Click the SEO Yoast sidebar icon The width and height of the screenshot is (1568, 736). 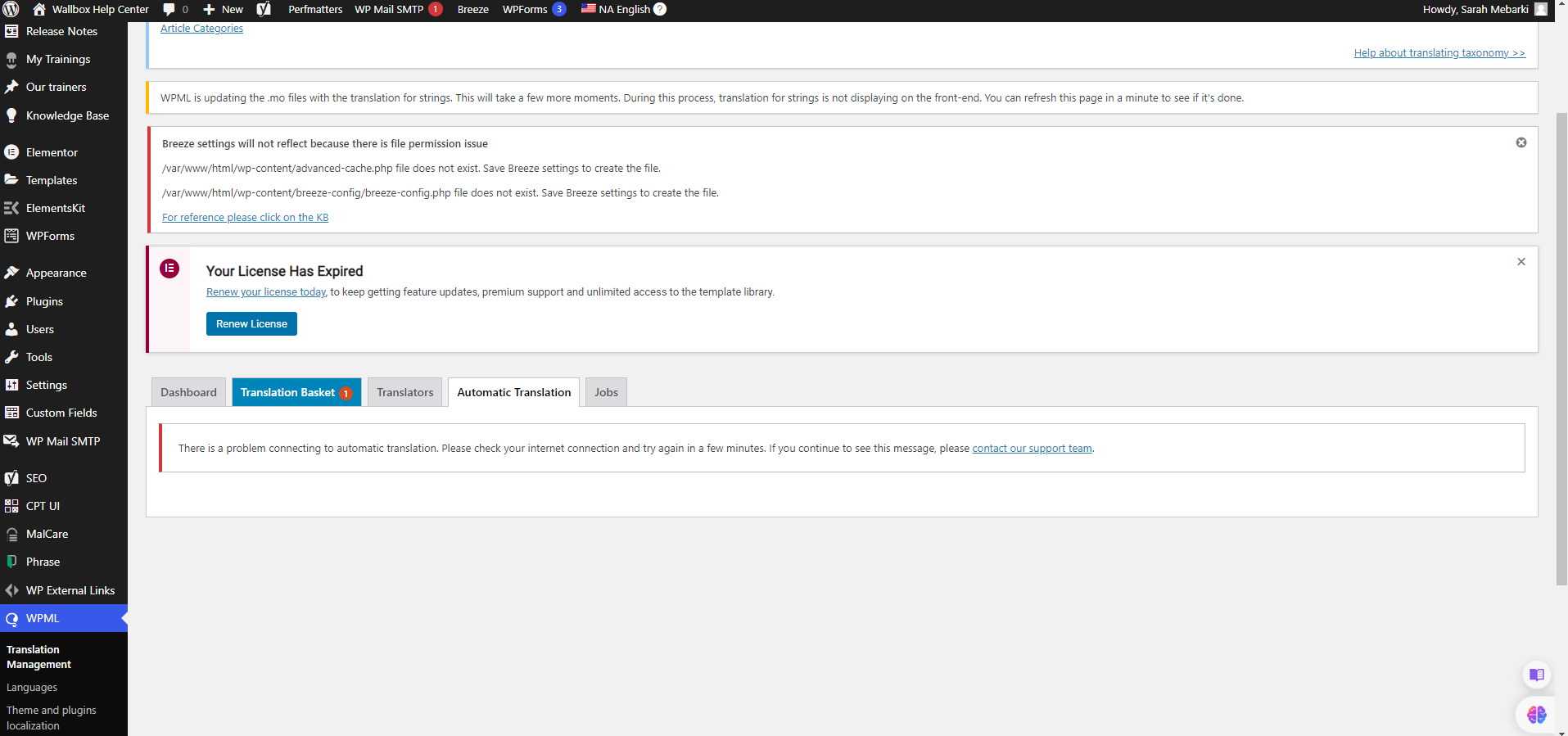point(11,478)
